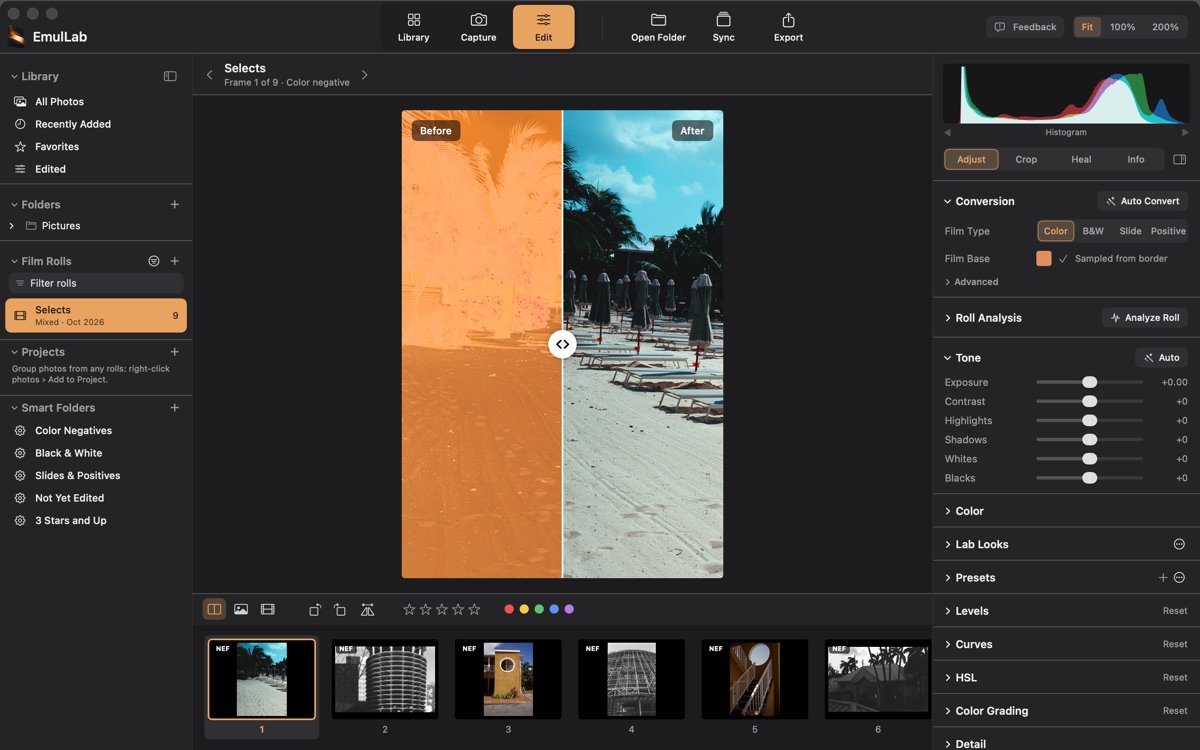Select the Heal tab

point(1081,159)
